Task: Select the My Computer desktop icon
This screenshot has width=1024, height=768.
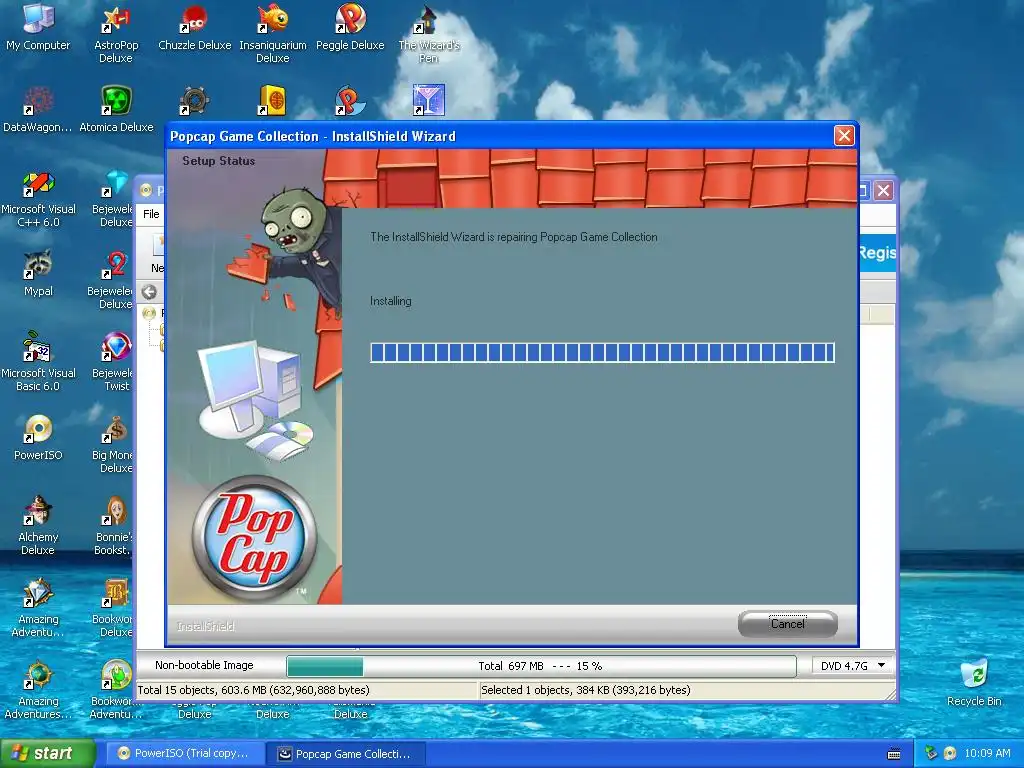Action: (x=38, y=27)
